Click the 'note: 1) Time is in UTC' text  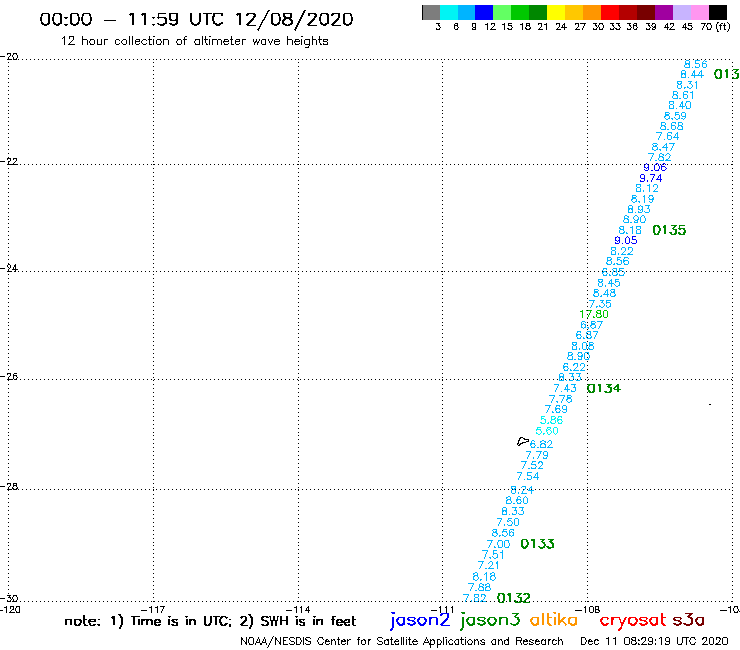pos(148,621)
